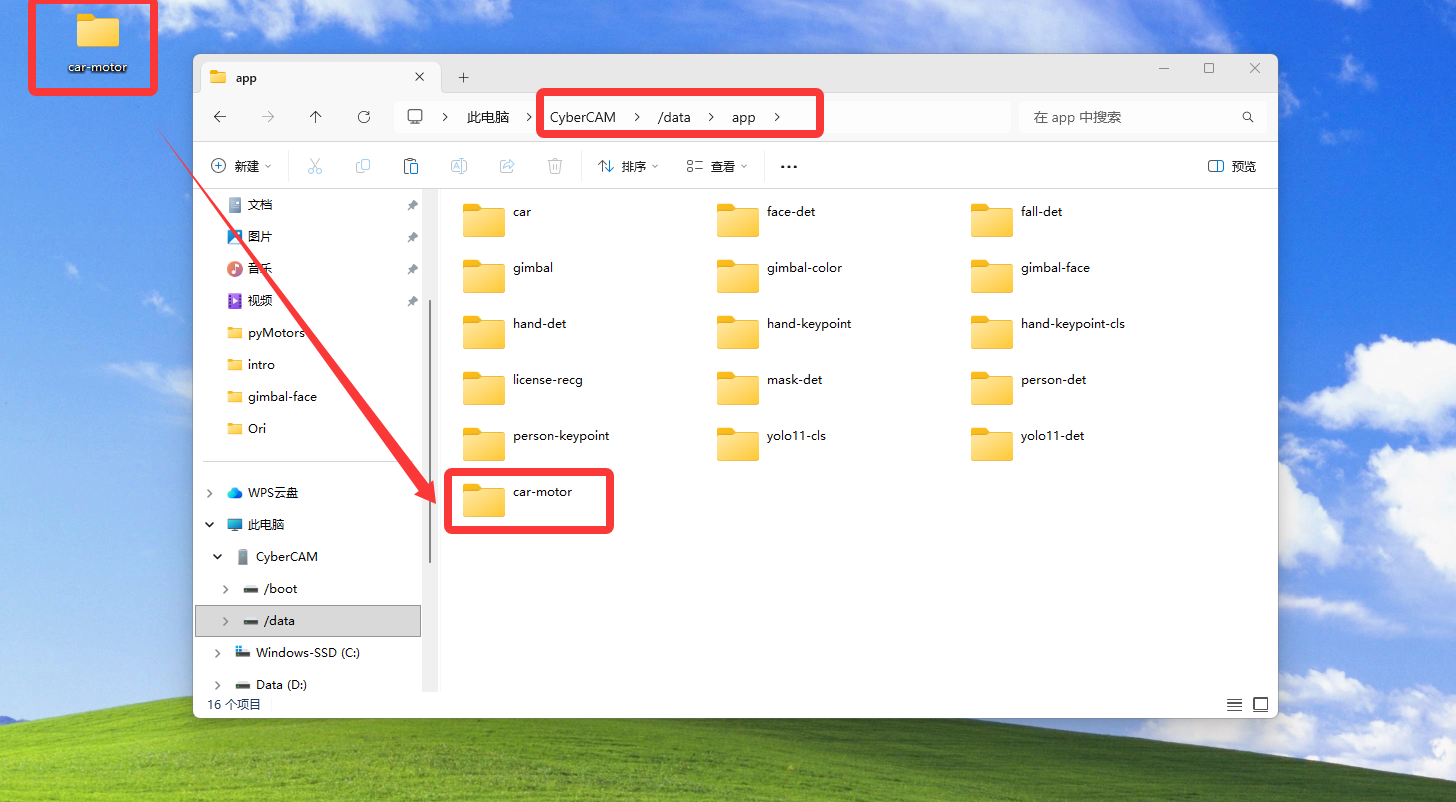1456x802 pixels.
Task: Click the magnifier icon in the search box
Action: [1248, 117]
